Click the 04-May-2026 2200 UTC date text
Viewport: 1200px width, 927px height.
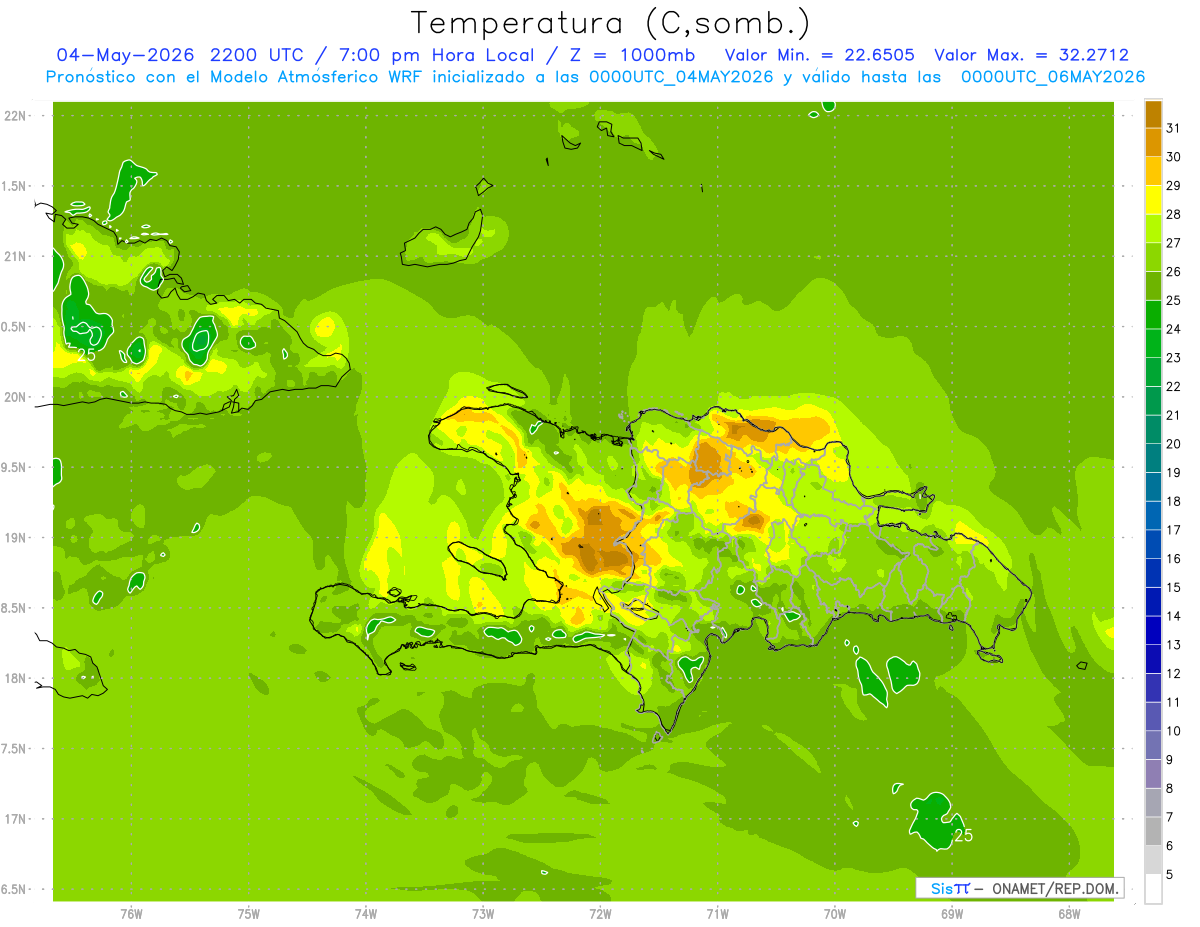click(179, 55)
